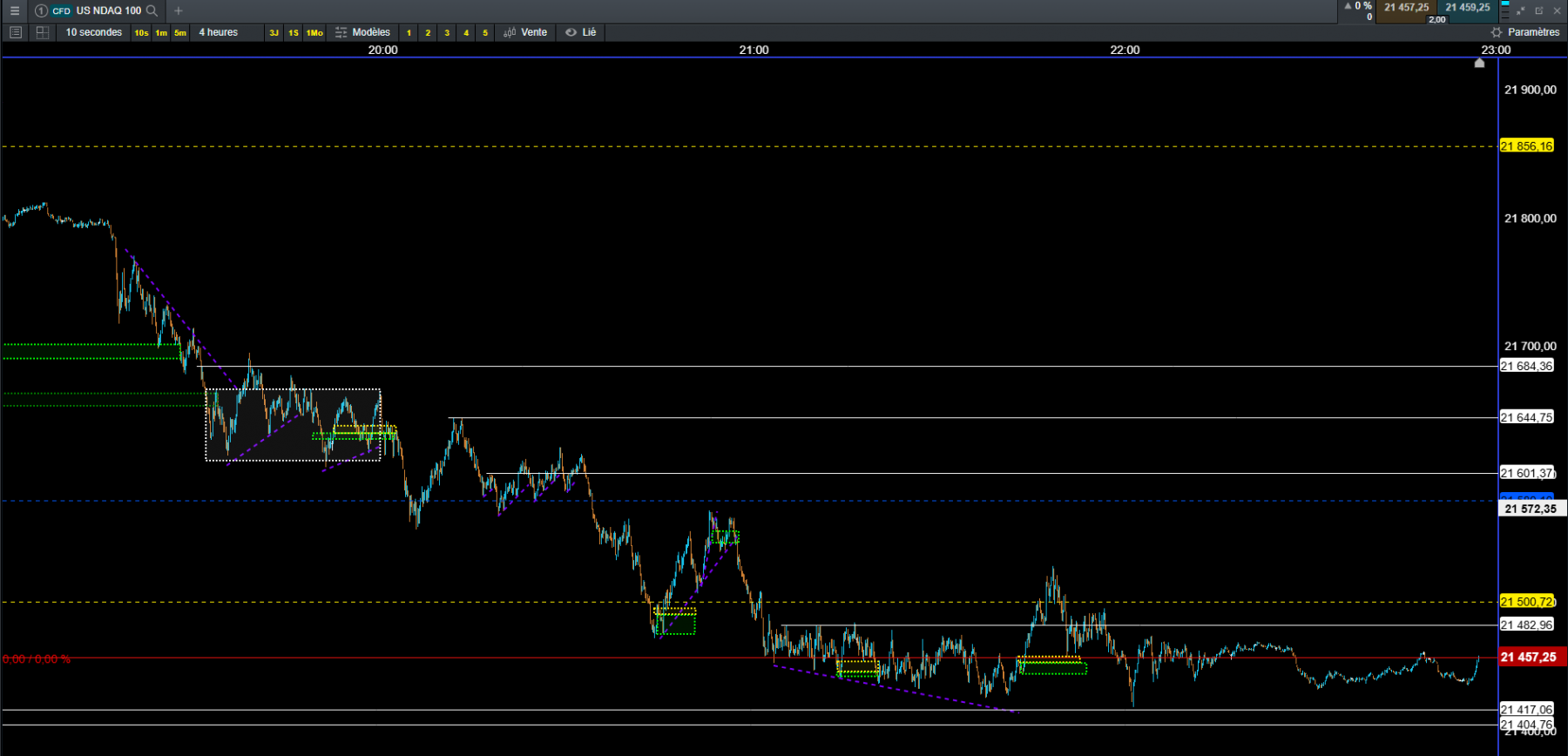Open the 10 secondes timeframe dropdown

(x=94, y=32)
